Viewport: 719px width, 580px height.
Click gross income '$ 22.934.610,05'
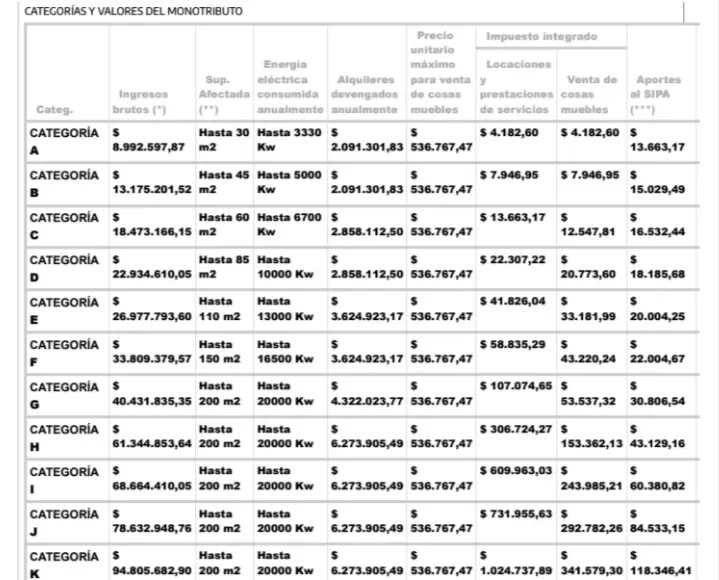click(152, 267)
